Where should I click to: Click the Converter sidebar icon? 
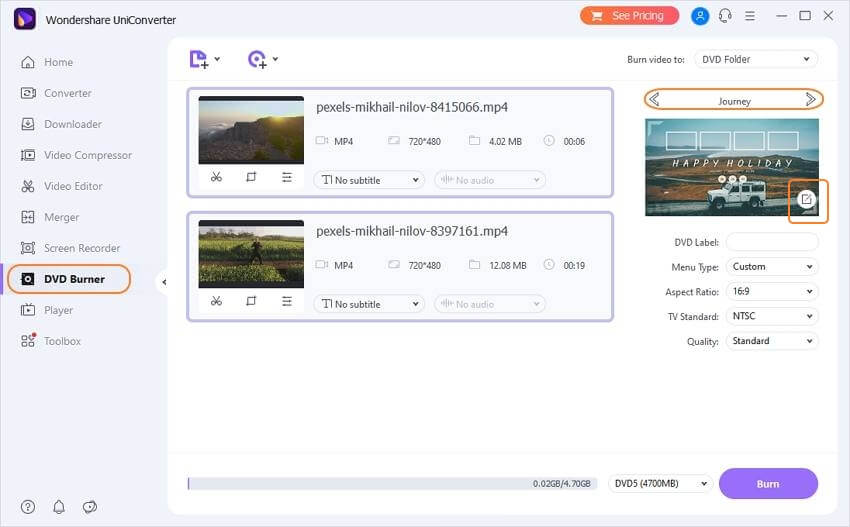[28, 93]
